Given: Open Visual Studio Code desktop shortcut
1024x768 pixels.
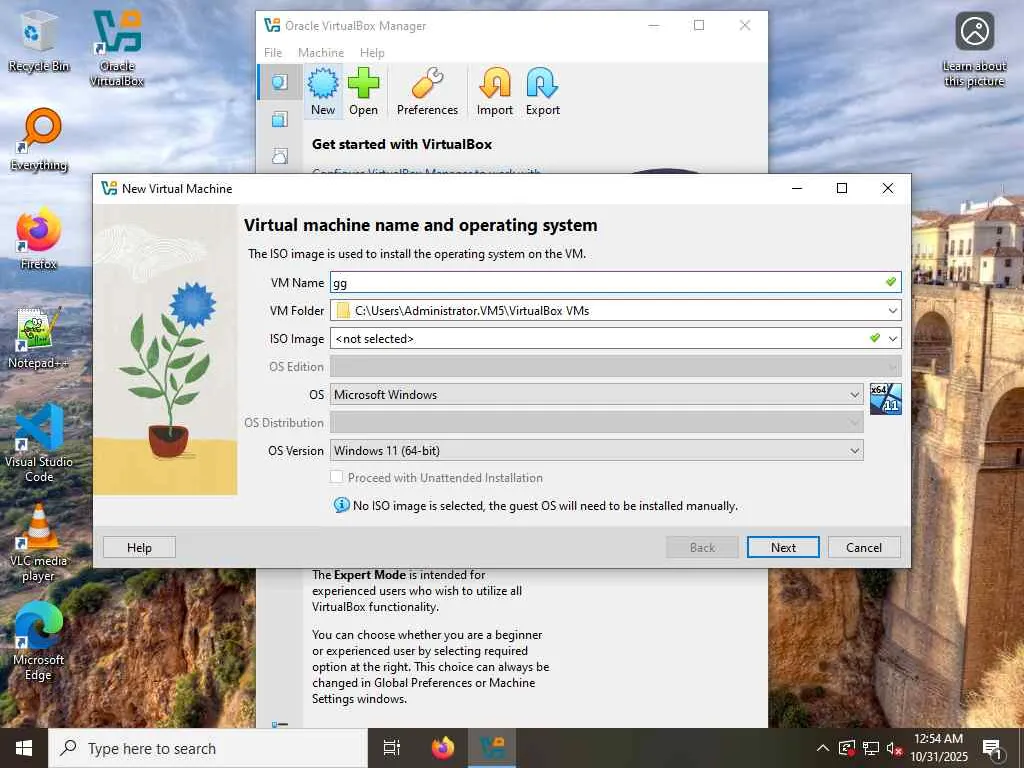Looking at the screenshot, I should (x=39, y=444).
